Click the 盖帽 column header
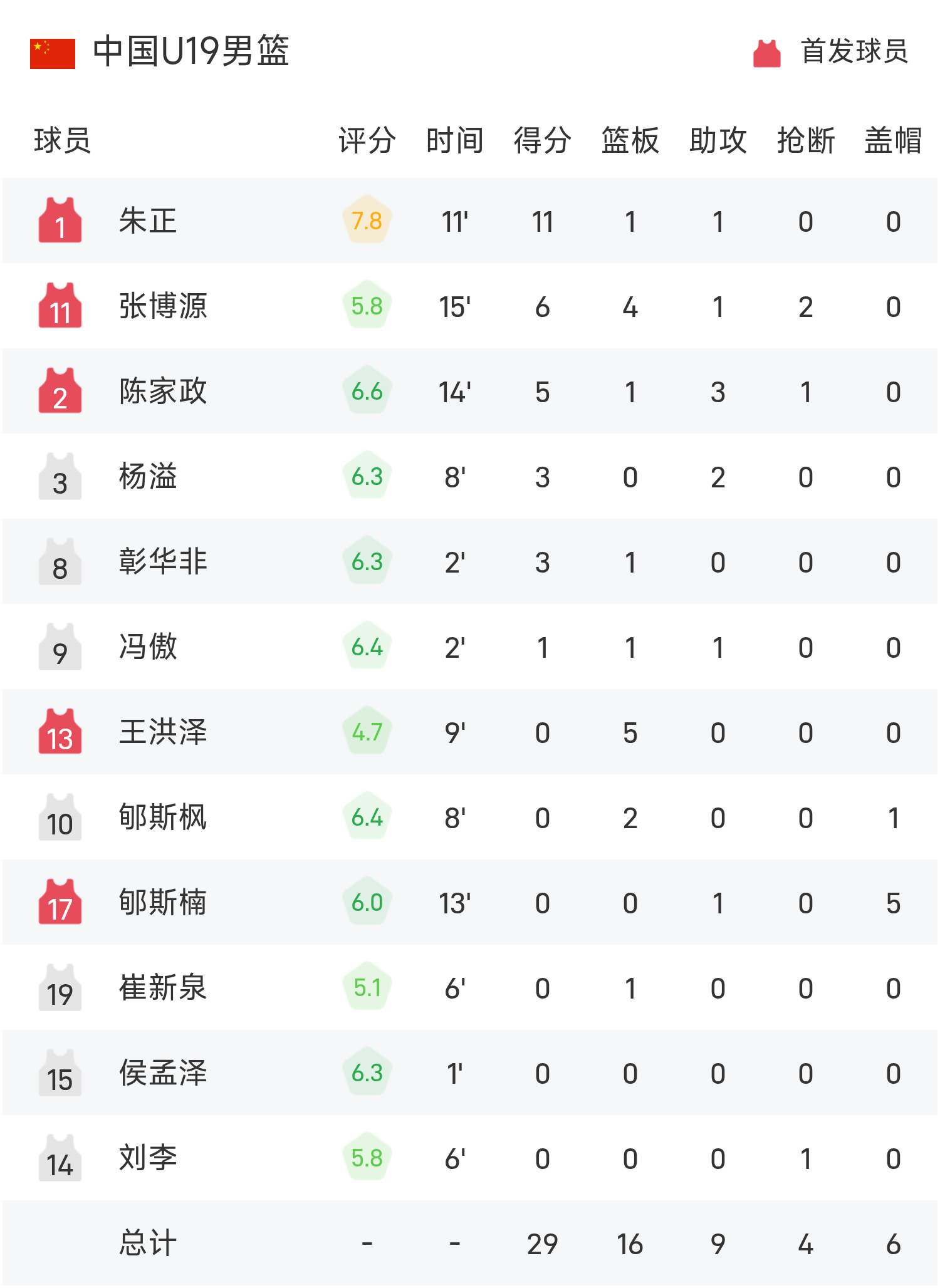Screen dimensions: 940x1288 pyautogui.click(x=893, y=140)
